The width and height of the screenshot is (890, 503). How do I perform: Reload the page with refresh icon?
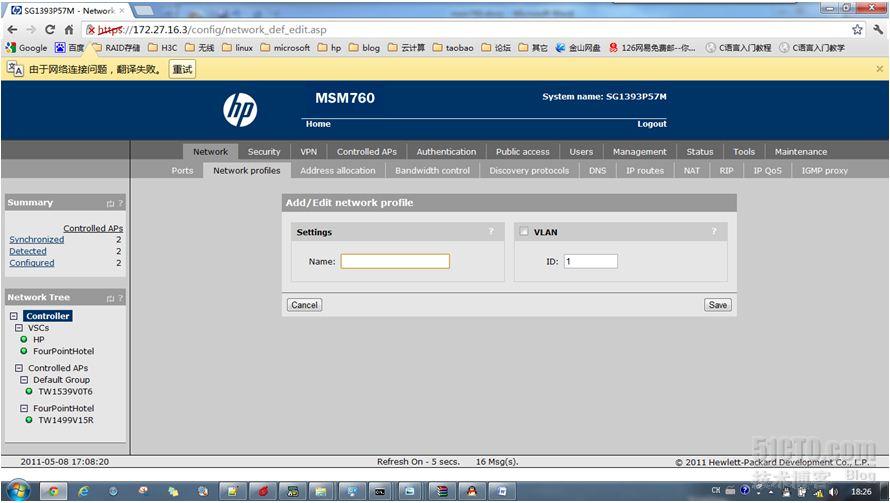[x=50, y=30]
